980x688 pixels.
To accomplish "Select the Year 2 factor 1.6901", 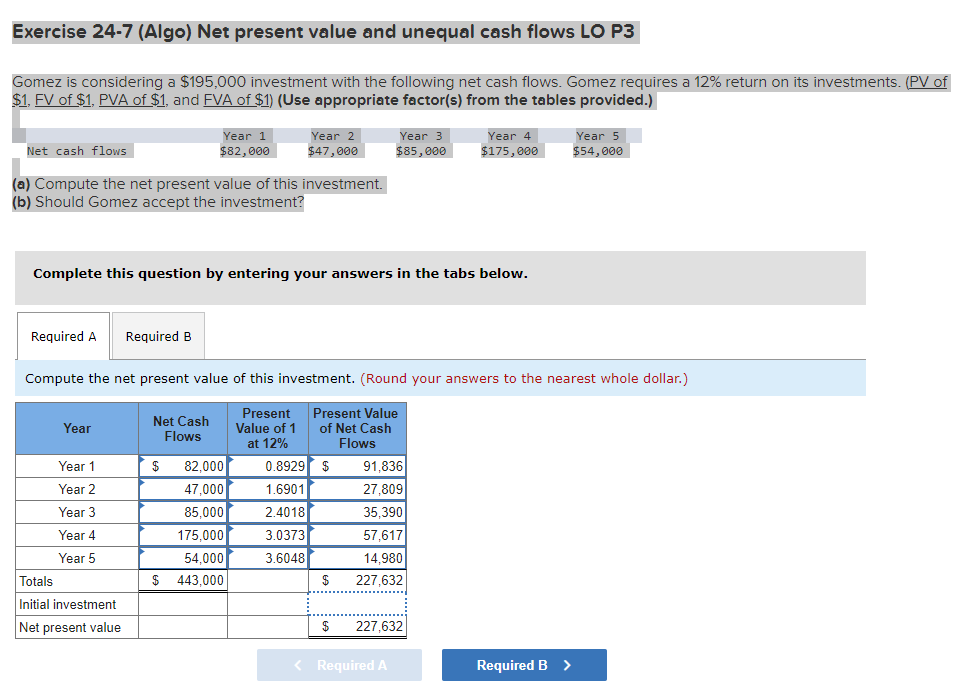I will pyautogui.click(x=266, y=489).
